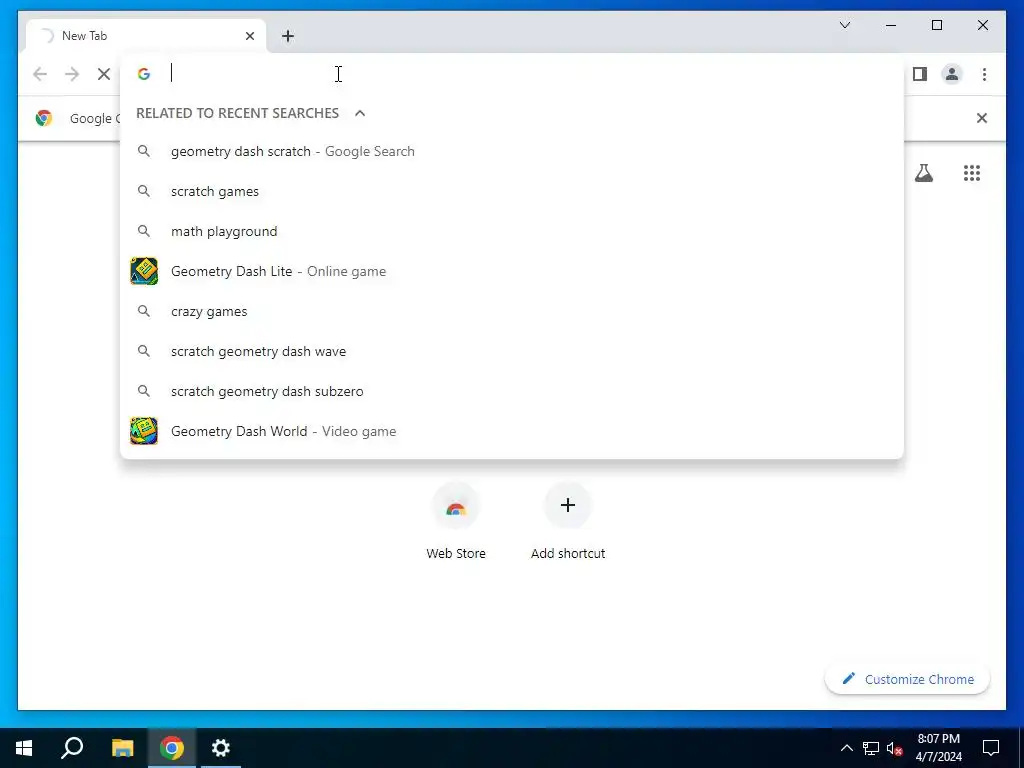The image size is (1024, 768).
Task: Open the Chrome three-dot menu
Action: tap(984, 74)
